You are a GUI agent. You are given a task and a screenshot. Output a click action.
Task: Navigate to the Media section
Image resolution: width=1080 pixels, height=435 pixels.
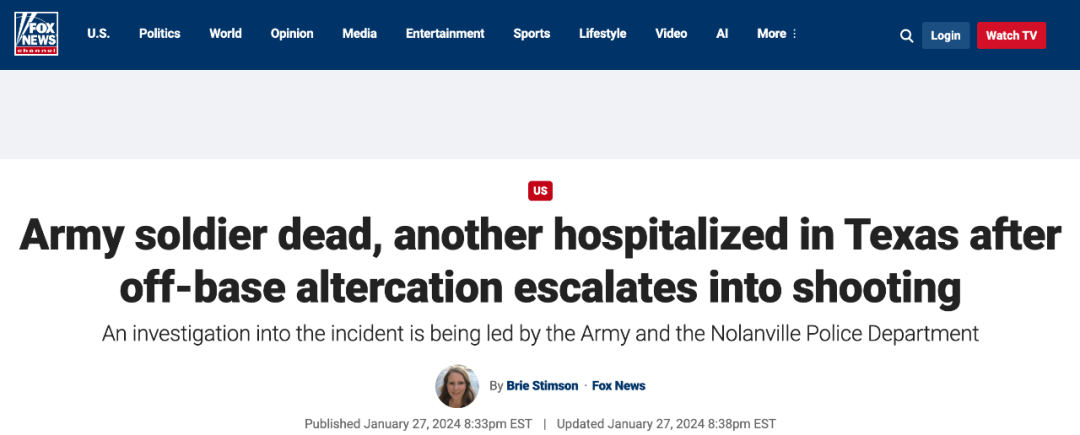coord(359,34)
